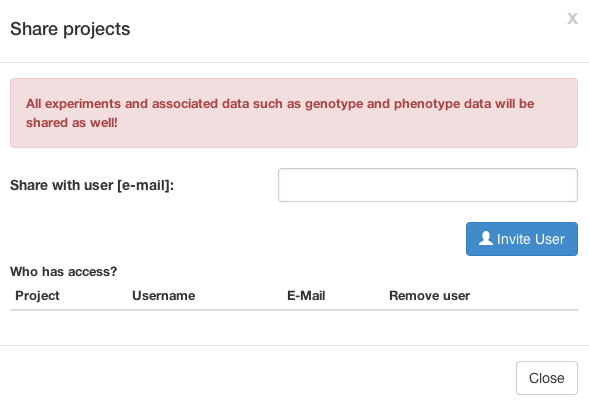Click the Invite User button text
This screenshot has width=589, height=400.
(x=530, y=239)
